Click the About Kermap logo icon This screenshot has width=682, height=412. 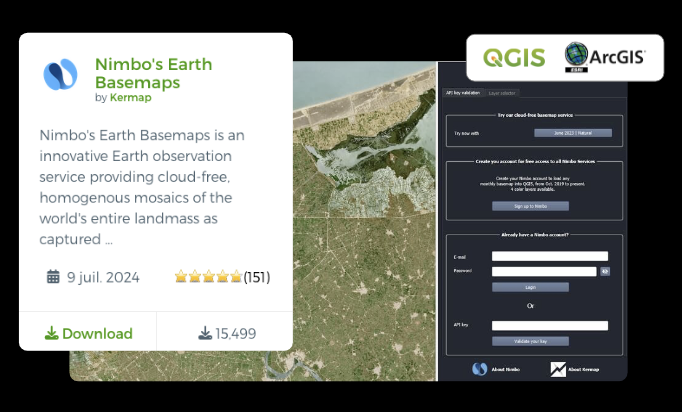click(x=558, y=369)
